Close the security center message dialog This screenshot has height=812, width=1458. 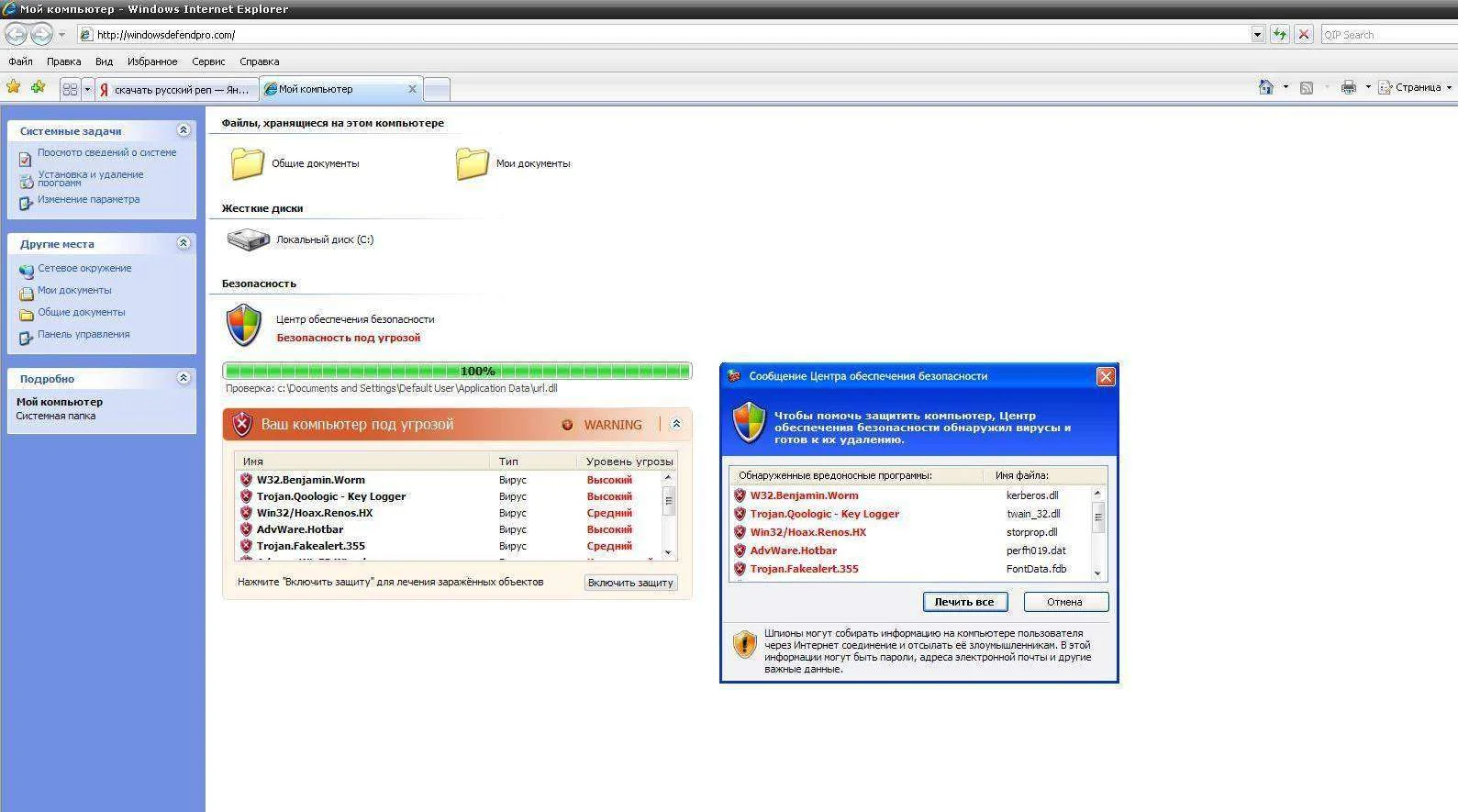[x=1106, y=376]
